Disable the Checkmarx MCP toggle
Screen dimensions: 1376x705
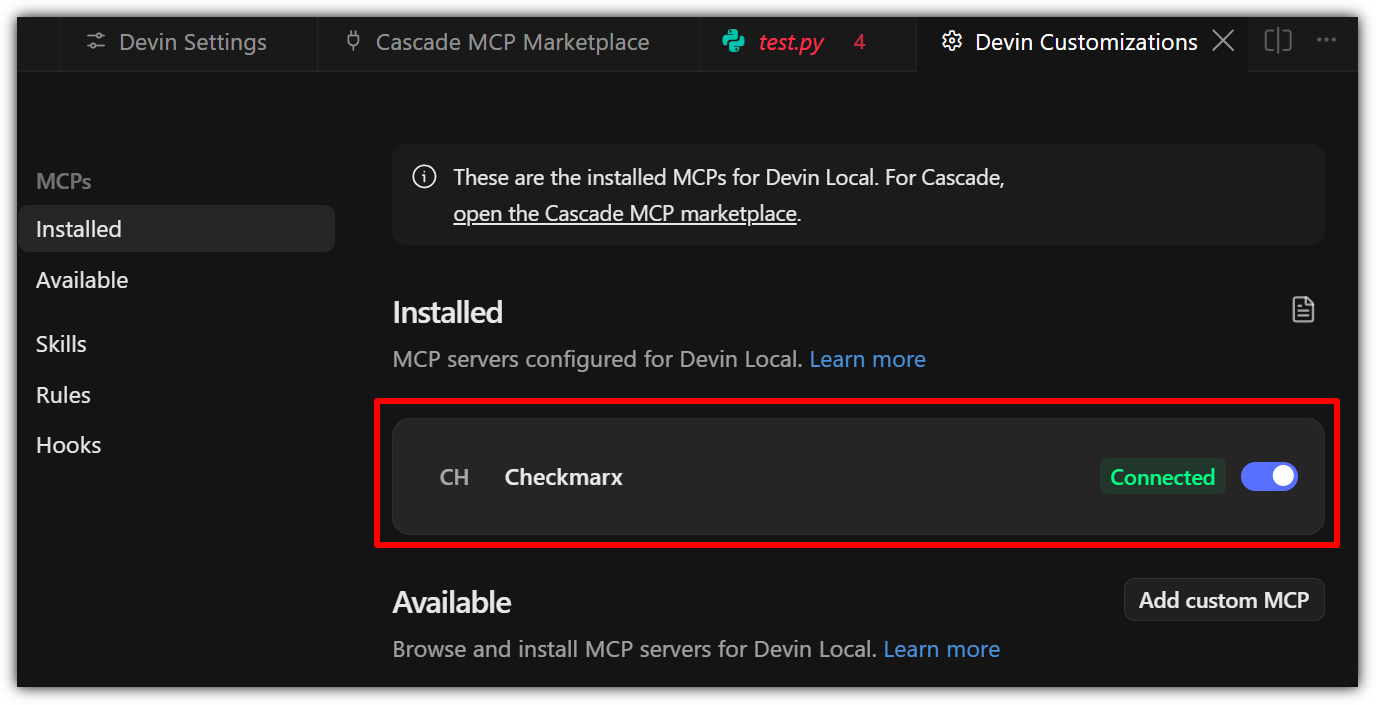(1269, 477)
